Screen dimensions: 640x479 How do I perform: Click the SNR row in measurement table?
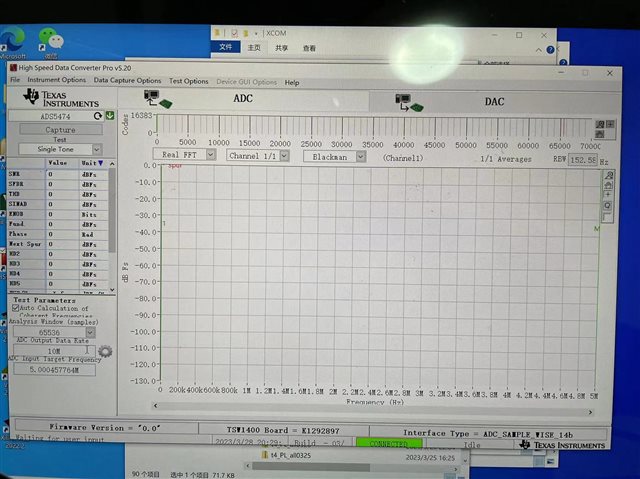[x=58, y=174]
